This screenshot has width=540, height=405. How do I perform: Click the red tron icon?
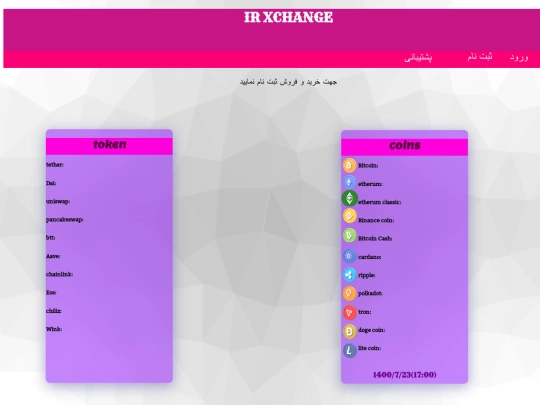pyautogui.click(x=349, y=313)
